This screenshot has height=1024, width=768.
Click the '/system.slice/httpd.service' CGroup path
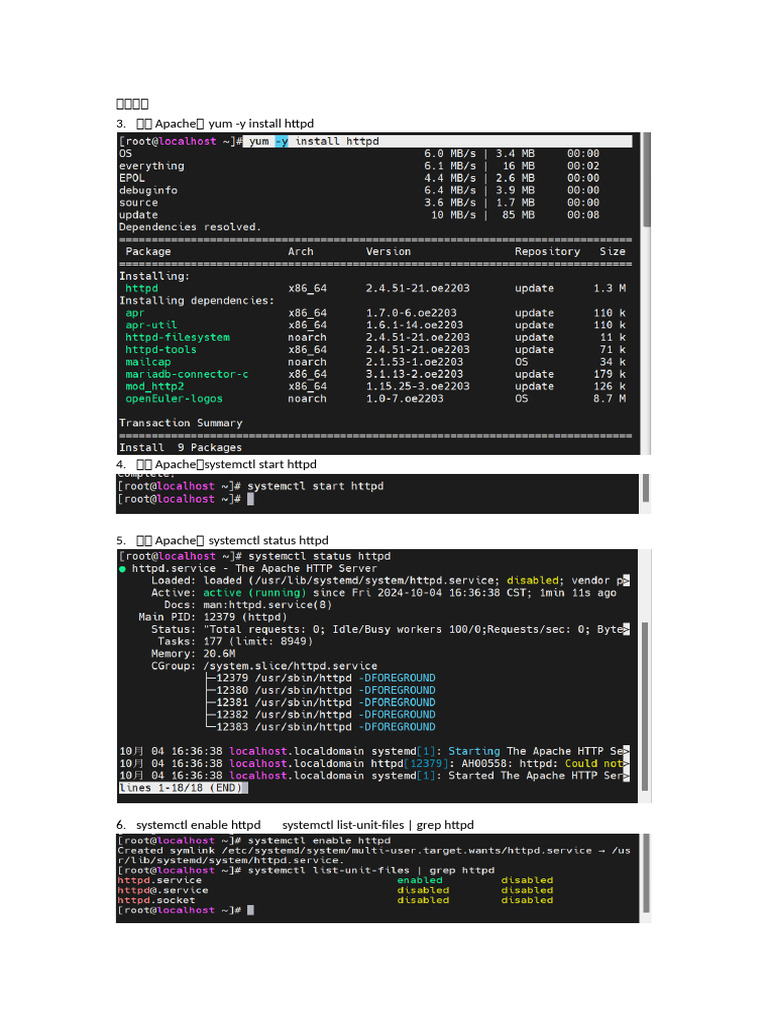click(291, 666)
